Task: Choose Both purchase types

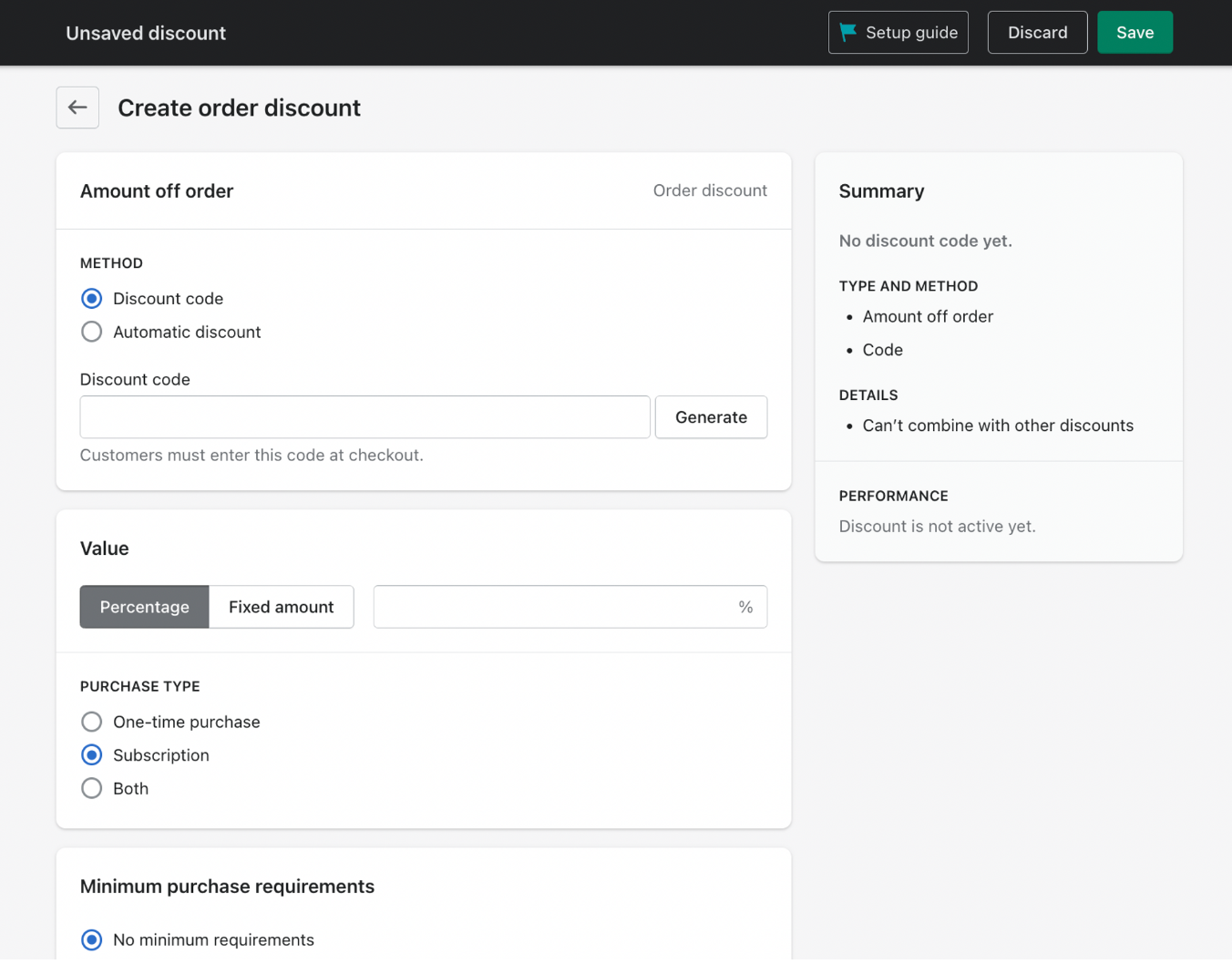Action: coord(92,789)
